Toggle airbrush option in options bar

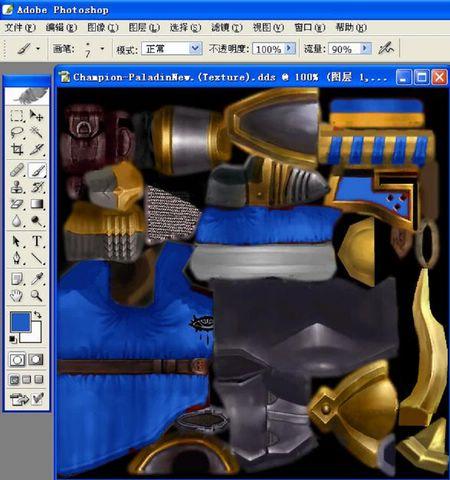386,49
